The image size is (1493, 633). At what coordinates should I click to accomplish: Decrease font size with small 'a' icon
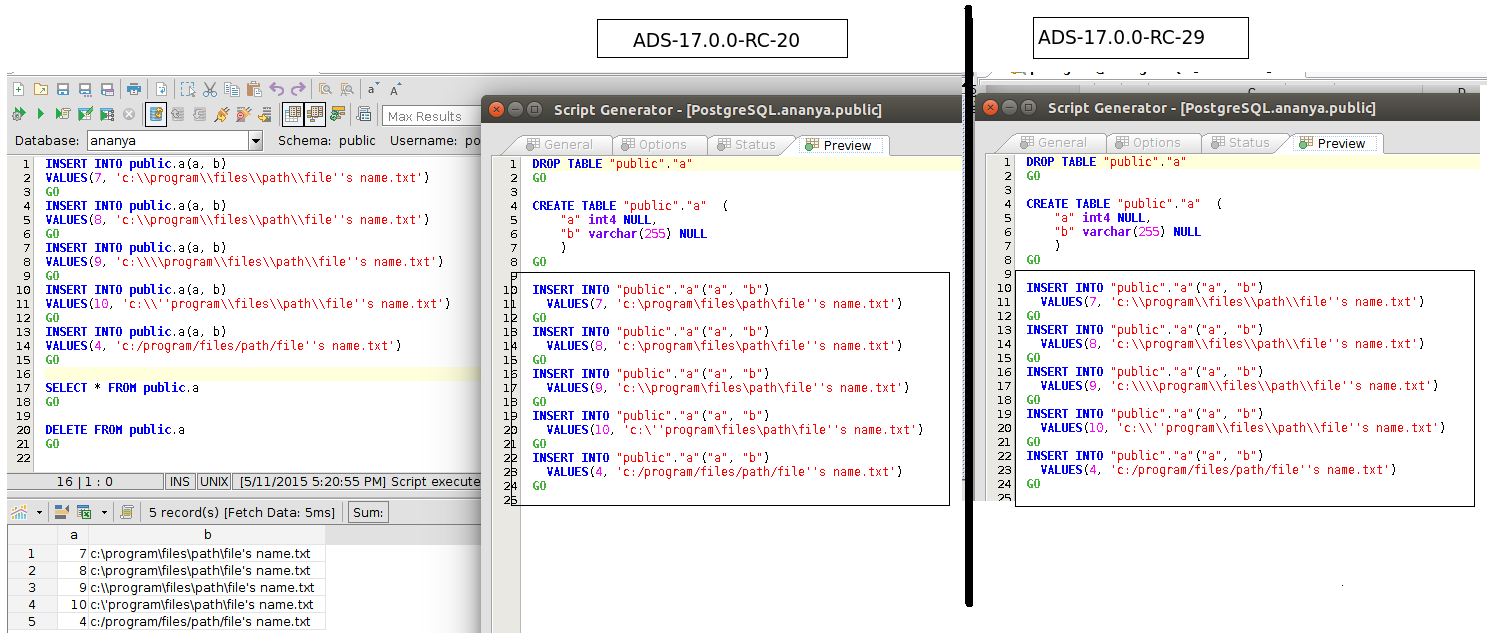tap(373, 89)
